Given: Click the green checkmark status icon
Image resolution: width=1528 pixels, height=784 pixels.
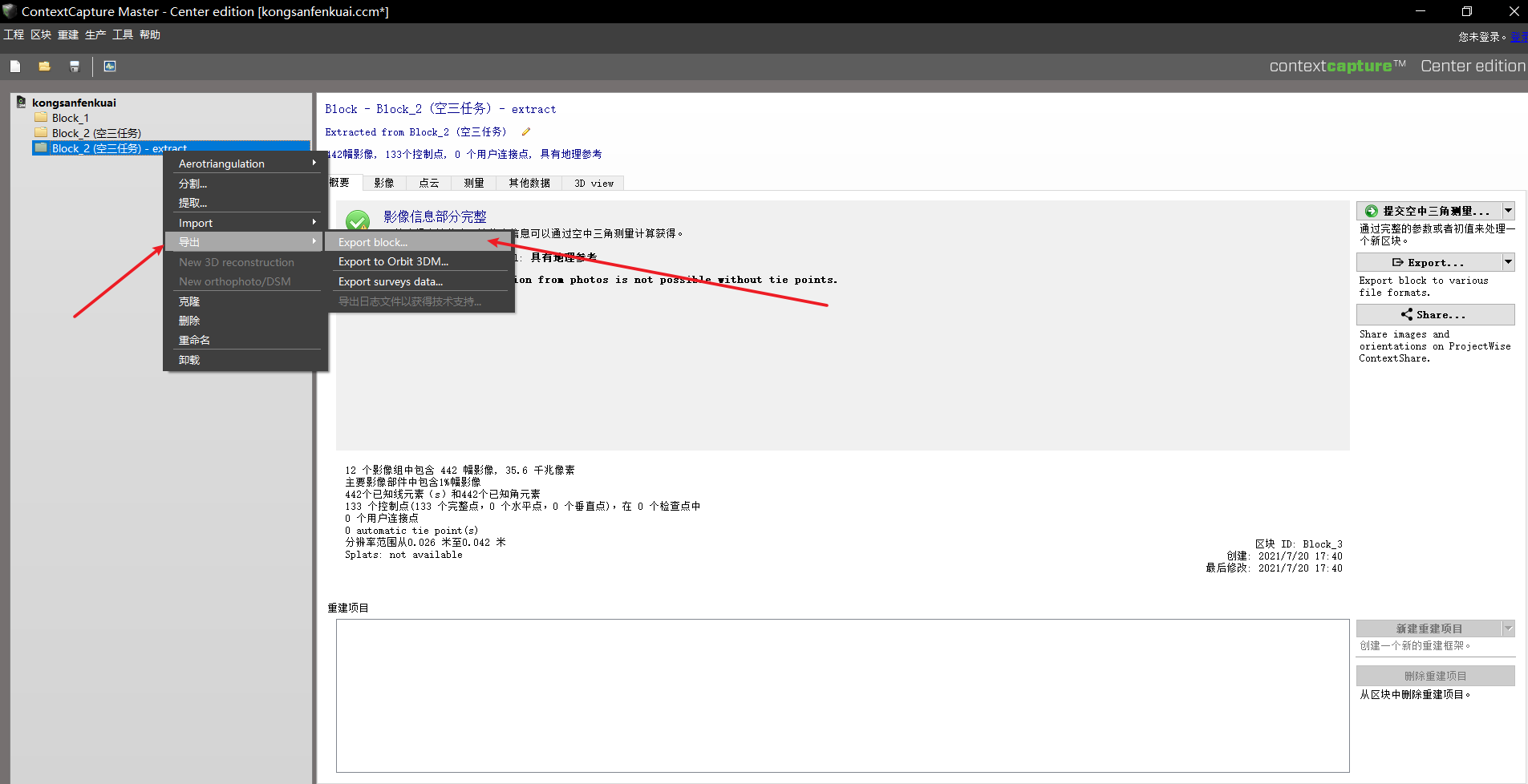Looking at the screenshot, I should 358,220.
